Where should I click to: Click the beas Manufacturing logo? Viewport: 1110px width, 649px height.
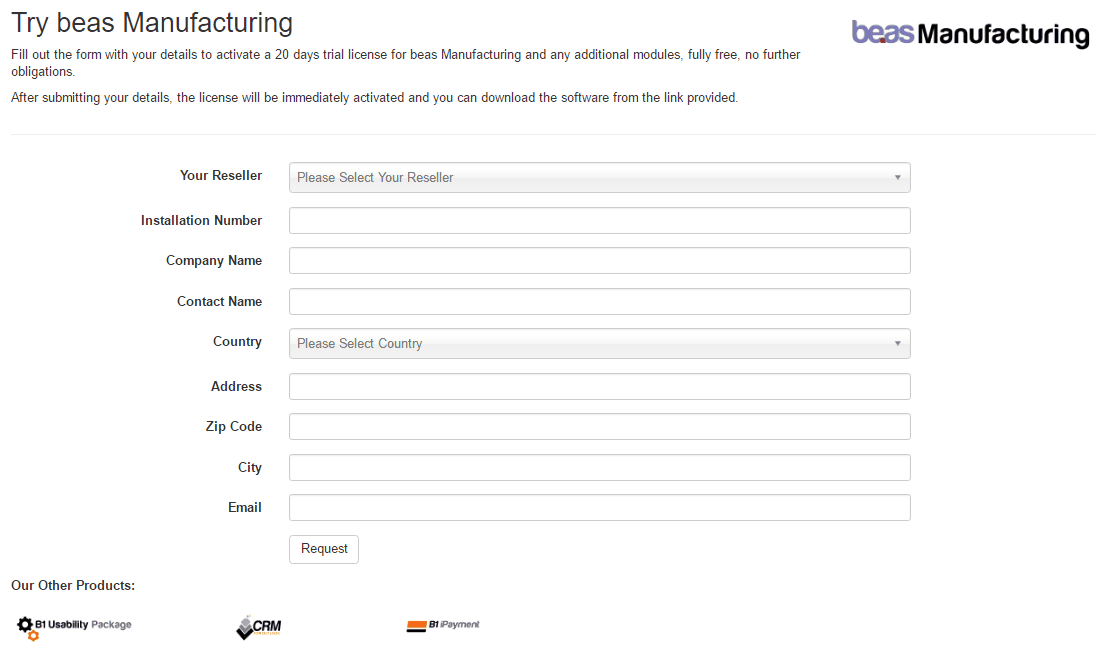(969, 33)
